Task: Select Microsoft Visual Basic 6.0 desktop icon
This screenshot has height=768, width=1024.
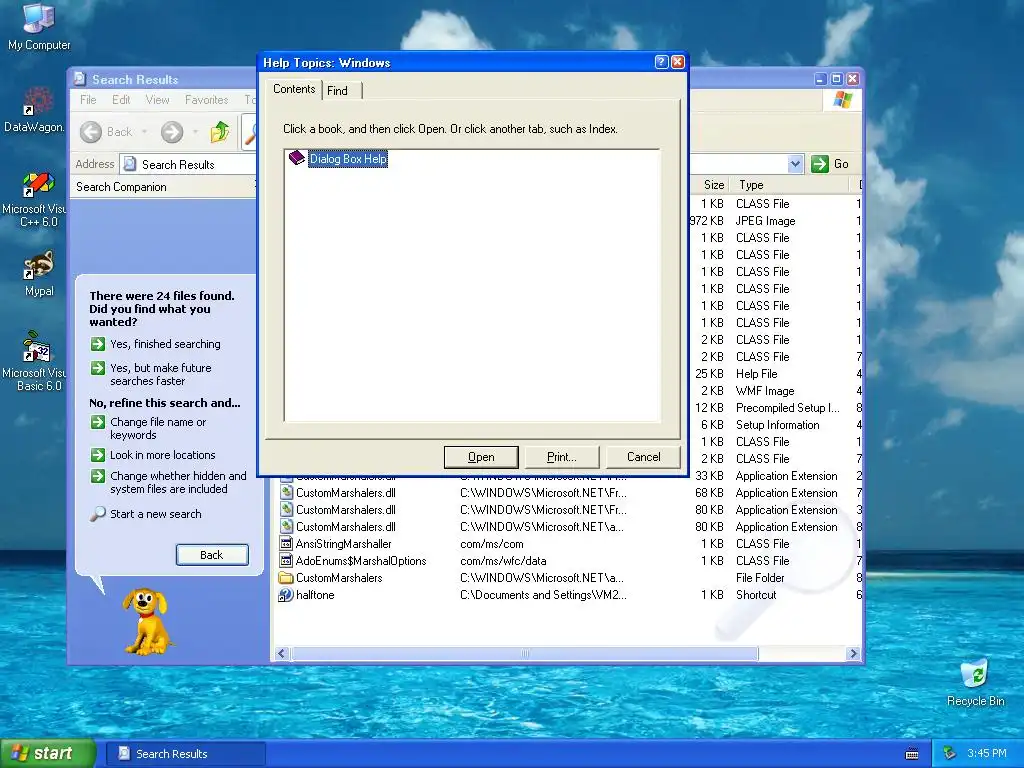Action: click(37, 347)
